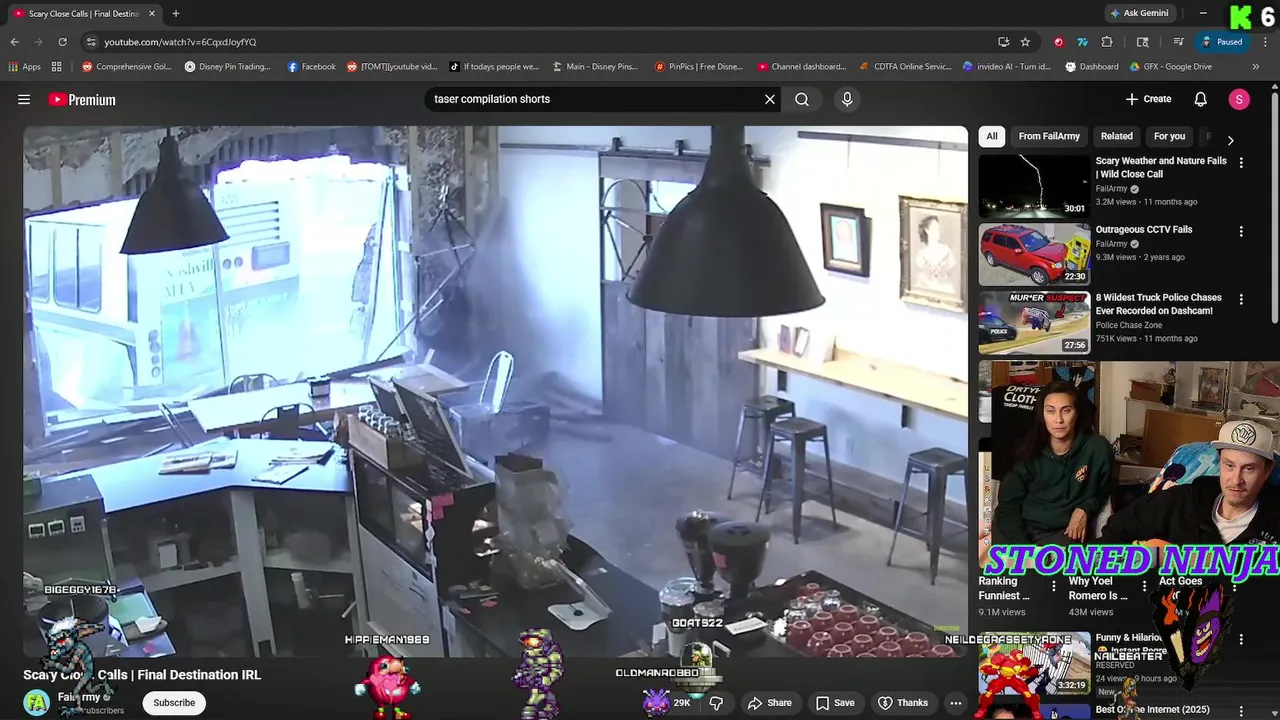Image resolution: width=1280 pixels, height=720 pixels.
Task: Open Funny & Hilarious video thumbnail
Action: point(1034,664)
